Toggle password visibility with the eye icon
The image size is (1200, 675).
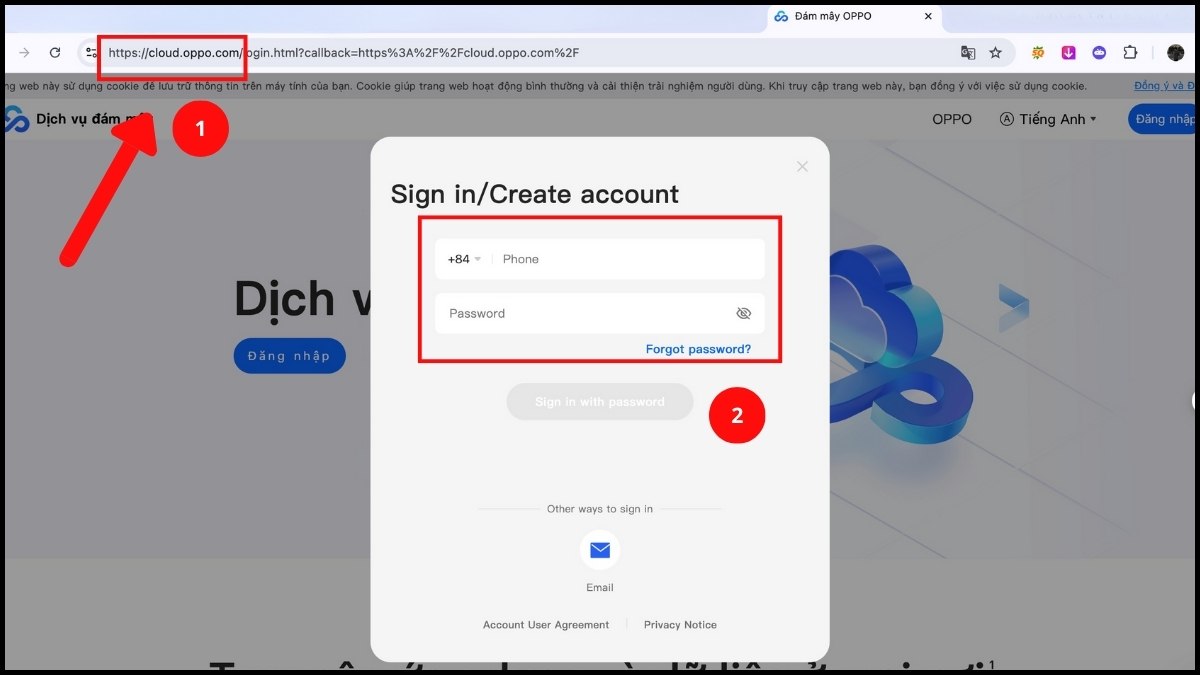point(744,313)
